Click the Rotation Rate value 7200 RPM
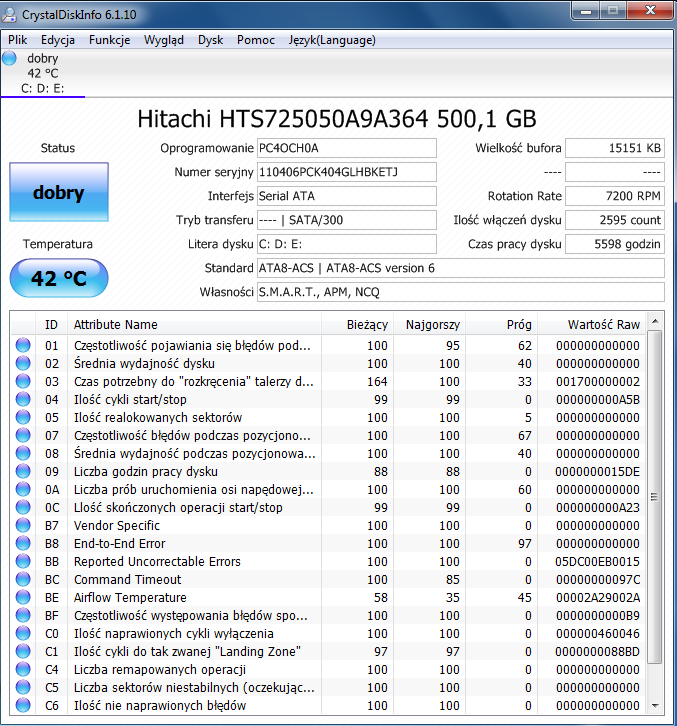This screenshot has height=726, width=677. click(x=615, y=196)
